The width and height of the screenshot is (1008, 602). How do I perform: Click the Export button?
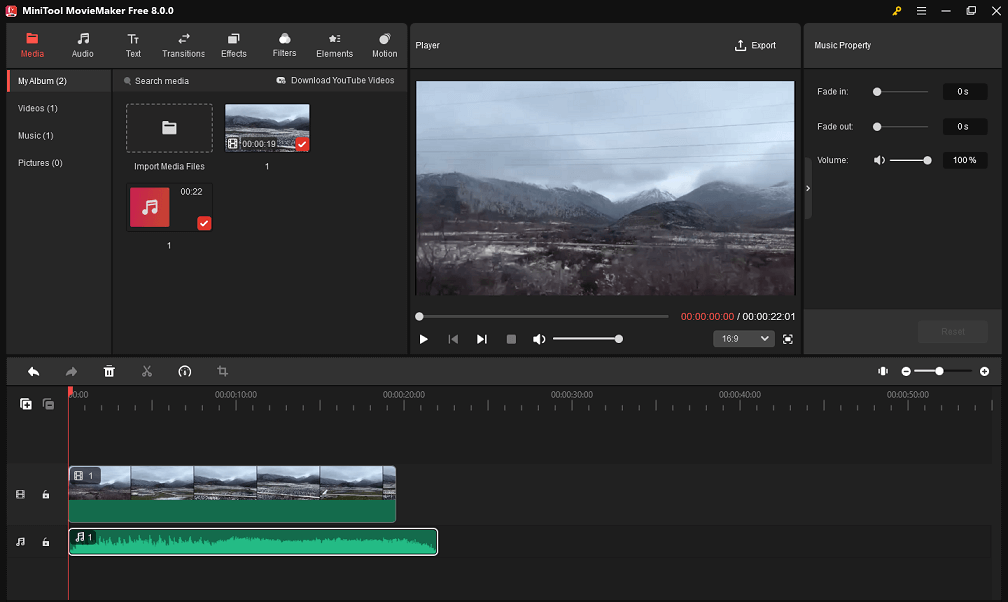tap(755, 46)
